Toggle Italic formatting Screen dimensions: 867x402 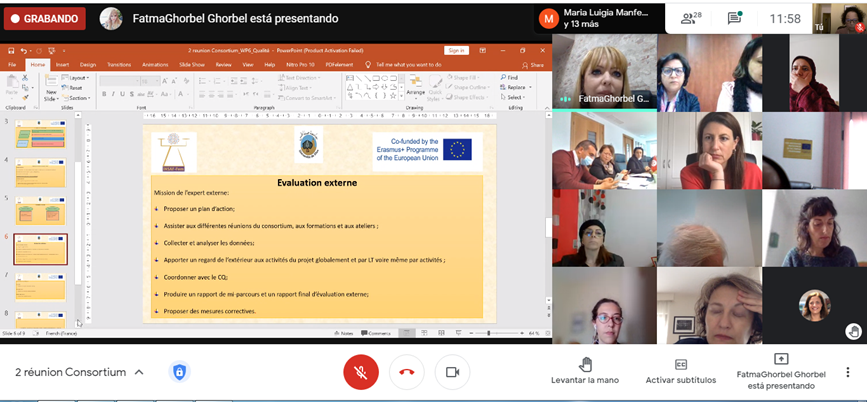click(113, 95)
